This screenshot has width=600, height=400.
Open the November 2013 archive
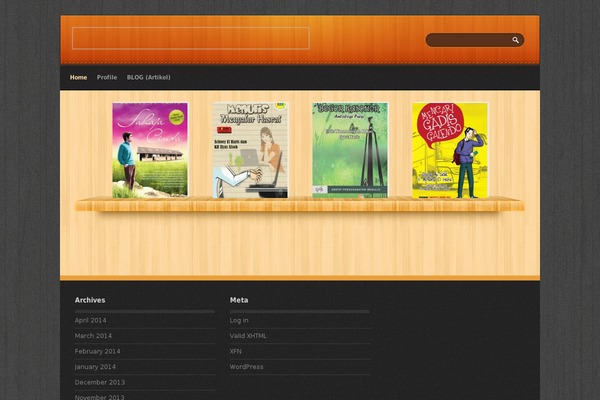99,397
